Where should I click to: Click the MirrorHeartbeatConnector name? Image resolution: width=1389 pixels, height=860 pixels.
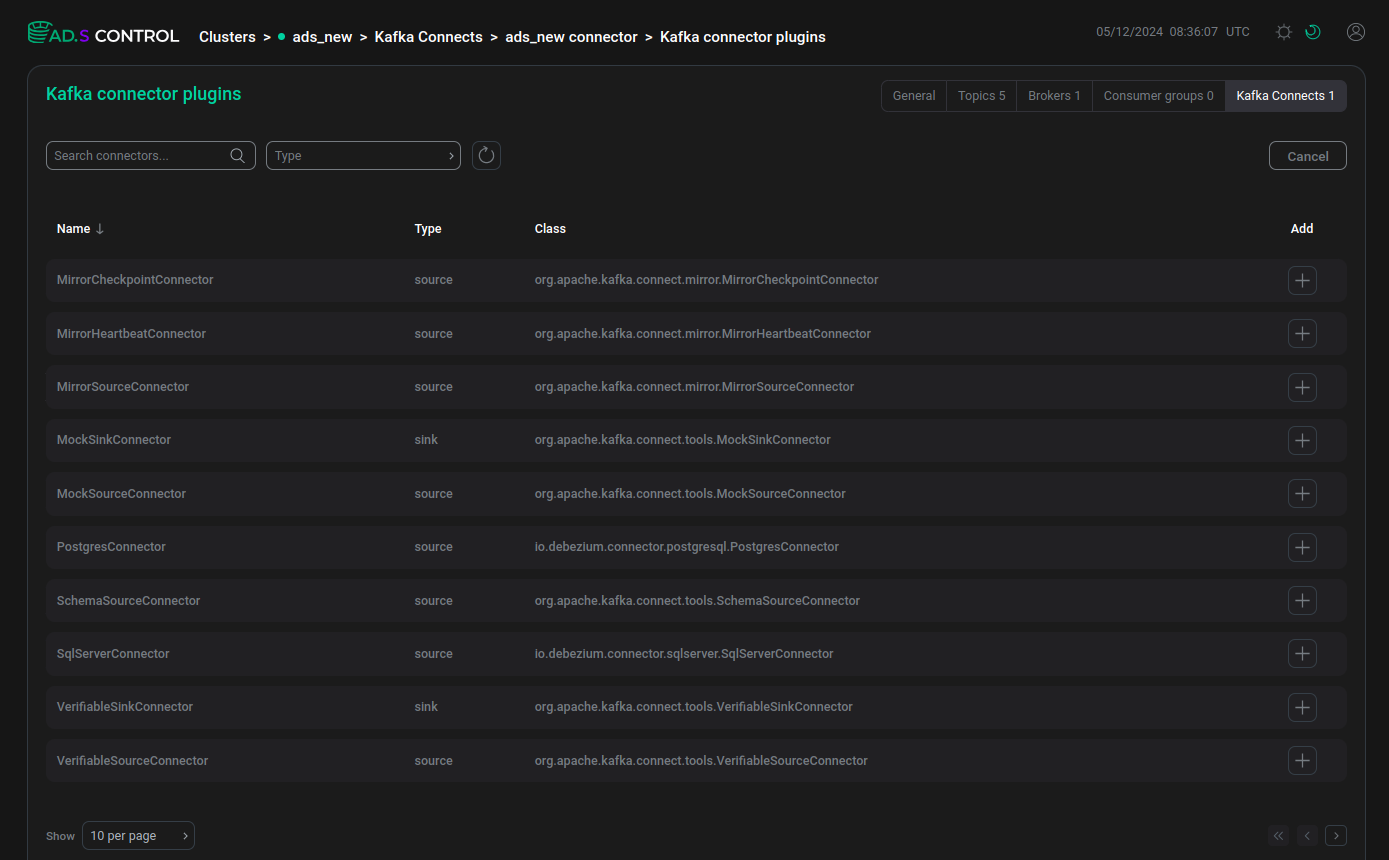[x=131, y=334]
